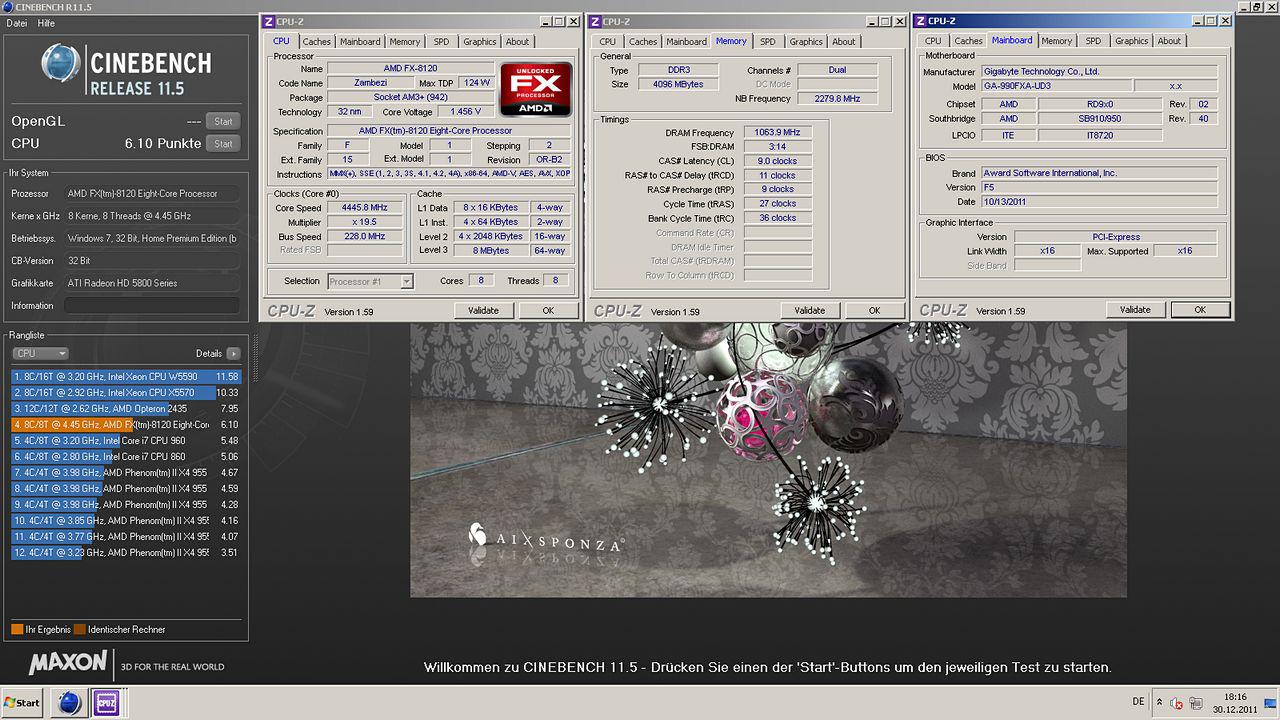Click the Cinebench globe logo
Viewport: 1280px width, 720px height.
tap(60, 64)
